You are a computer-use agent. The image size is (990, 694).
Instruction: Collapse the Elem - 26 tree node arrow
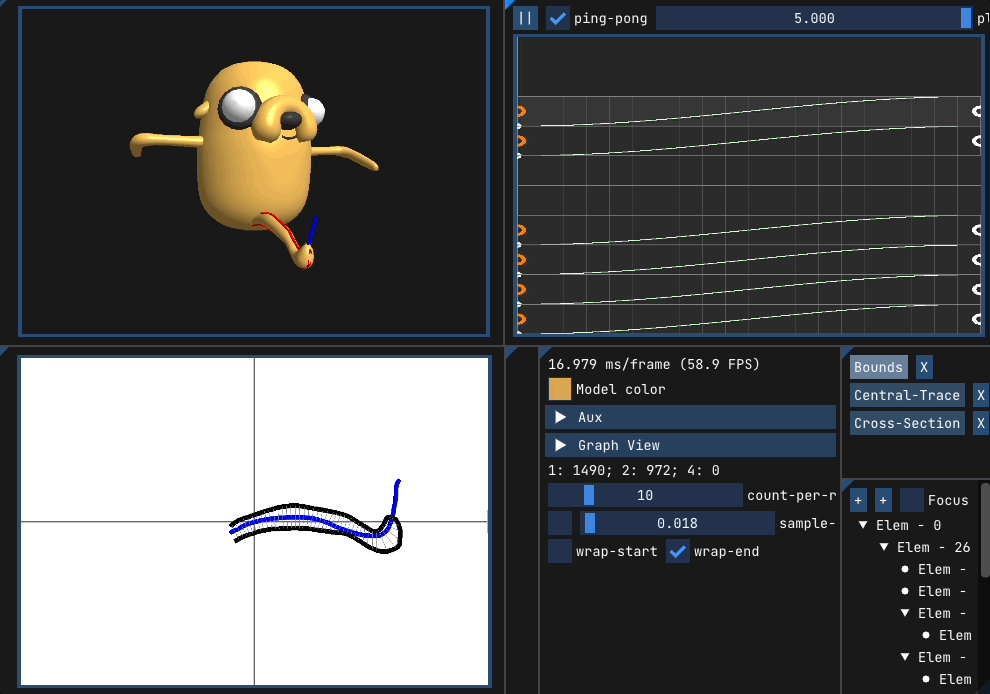point(884,547)
